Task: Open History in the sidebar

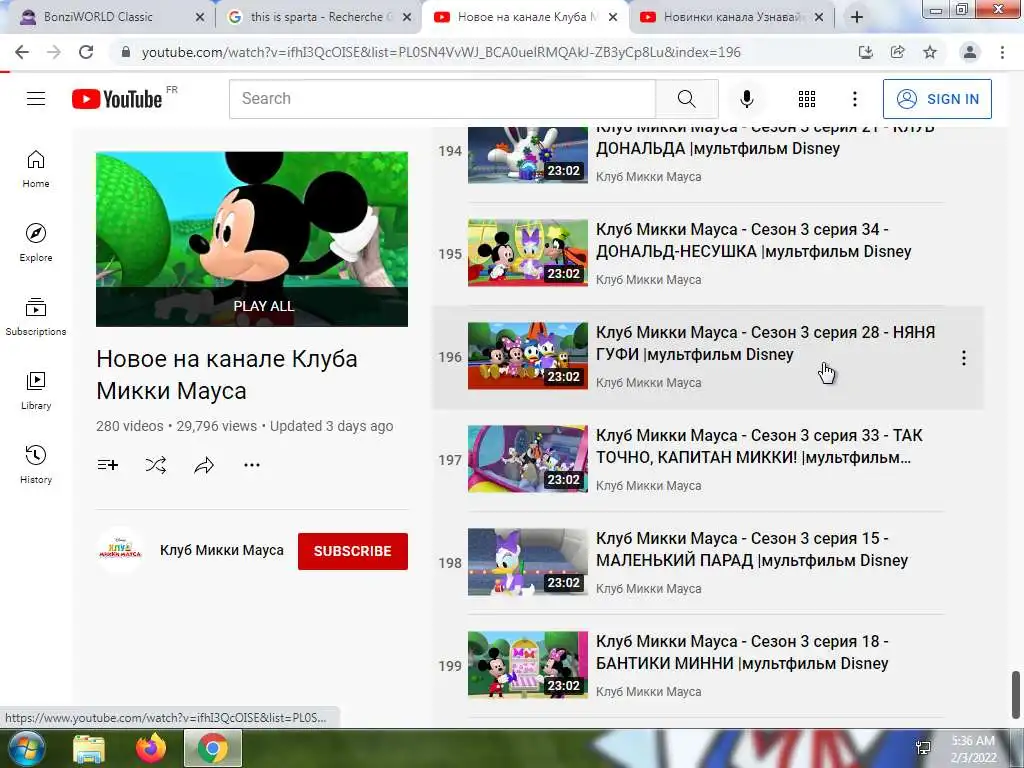Action: 36,464
